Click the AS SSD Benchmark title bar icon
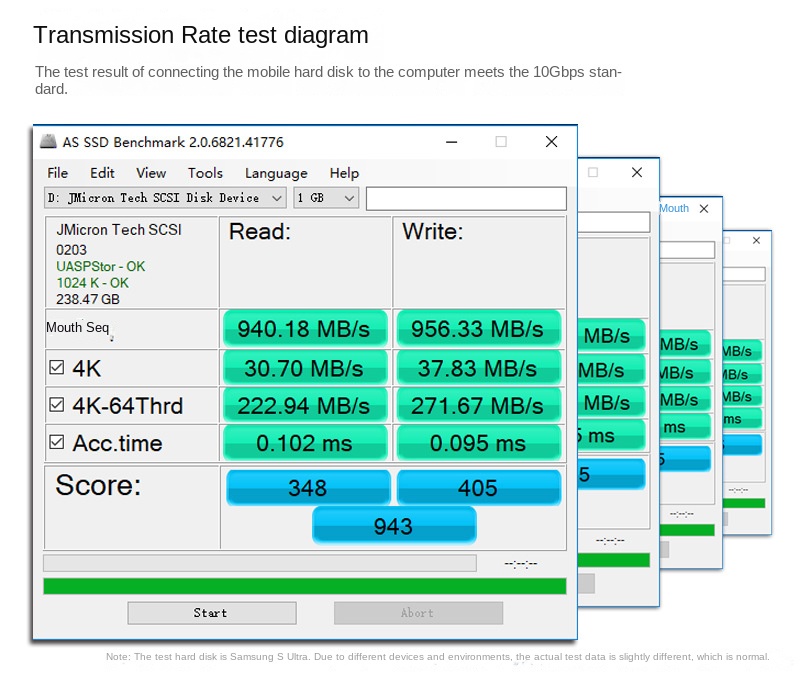Viewport: 800px width, 680px height. coord(48,142)
